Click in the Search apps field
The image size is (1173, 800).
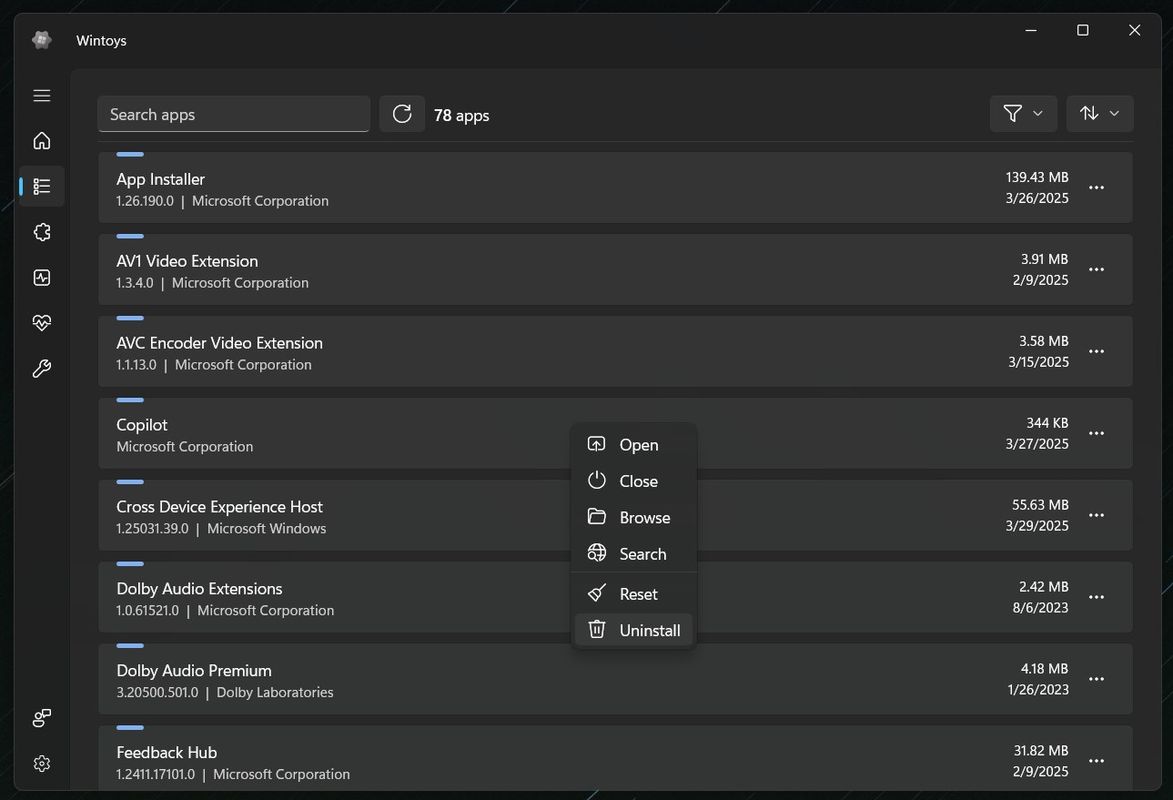[x=234, y=115]
